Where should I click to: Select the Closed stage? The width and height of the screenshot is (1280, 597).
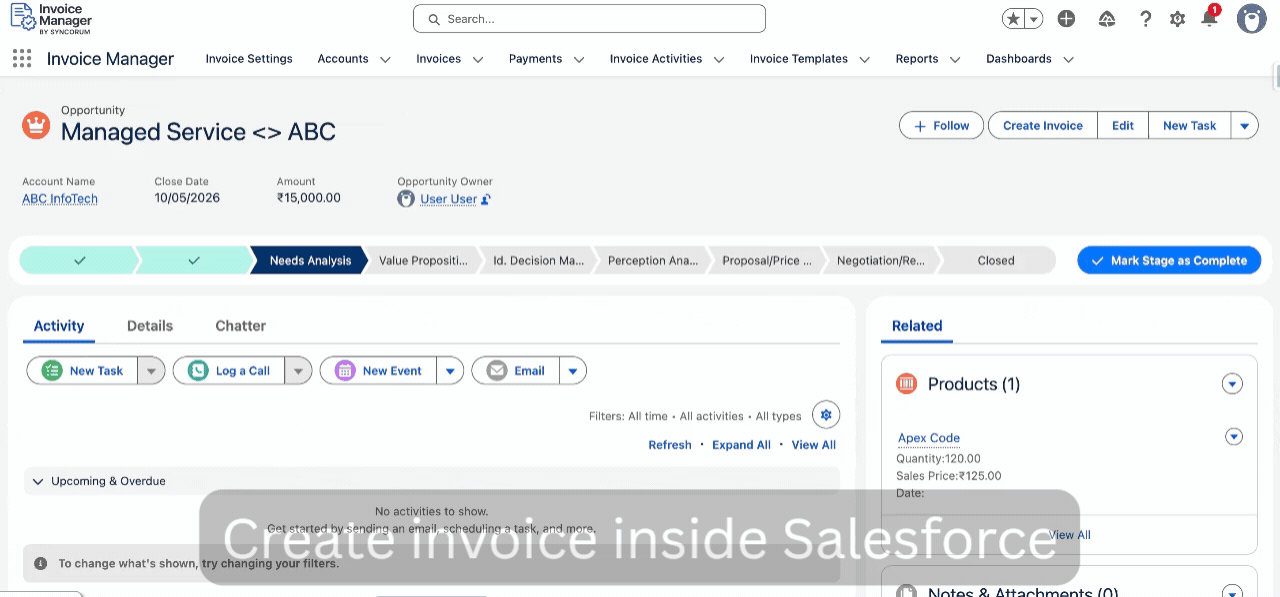(996, 261)
